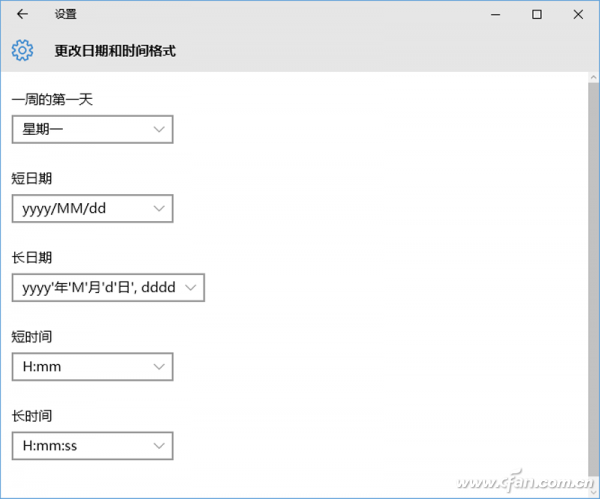Click the vertical scrollbar on the right edge
The width and height of the screenshot is (600, 499).
pos(593,280)
